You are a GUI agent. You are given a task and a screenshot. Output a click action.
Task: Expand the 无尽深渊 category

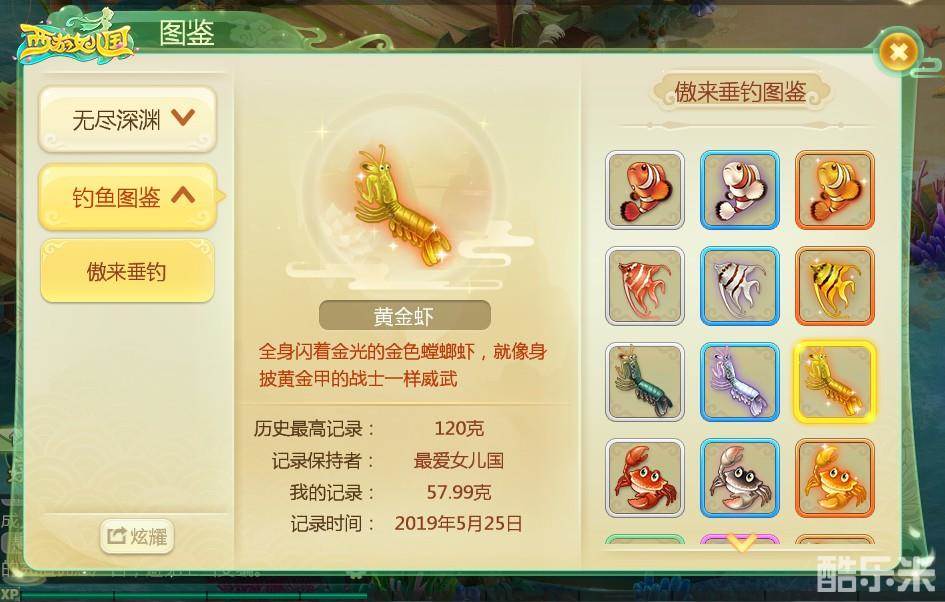tap(127, 119)
